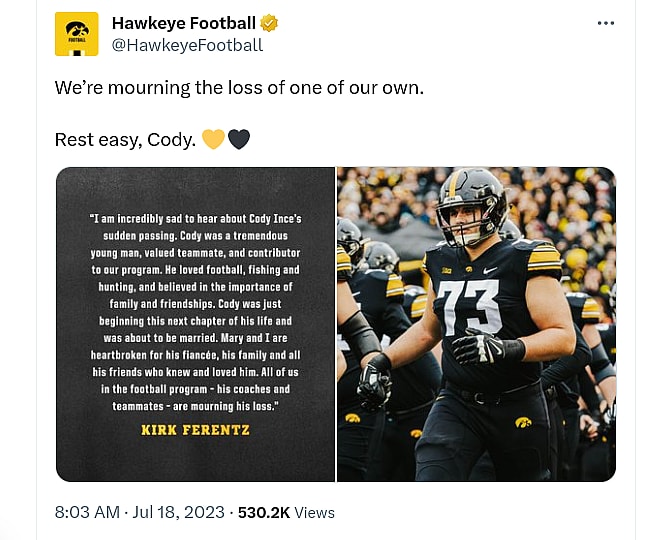Click the black heart emoji
The height and width of the screenshot is (540, 657).
pyautogui.click(x=239, y=139)
